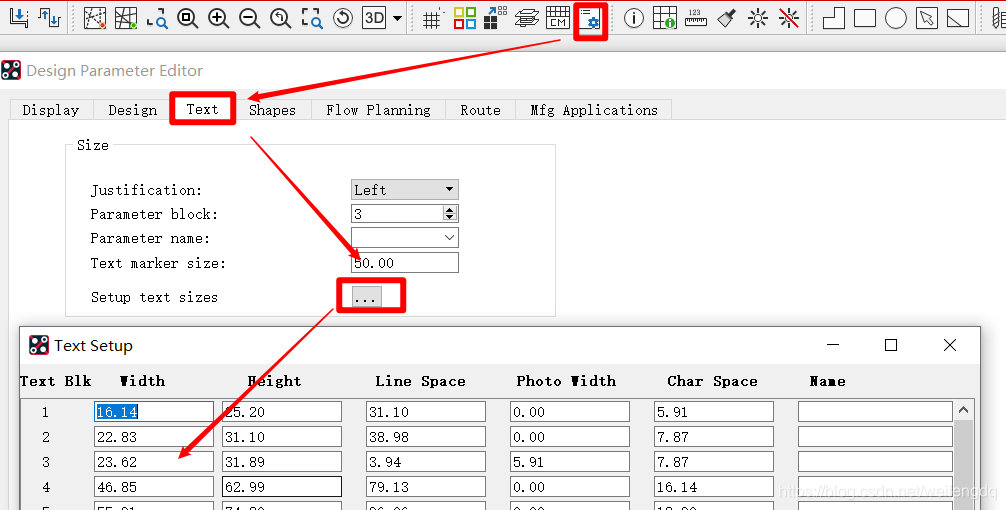Click Line Space field 3.94
The image size is (1006, 510).
point(426,462)
